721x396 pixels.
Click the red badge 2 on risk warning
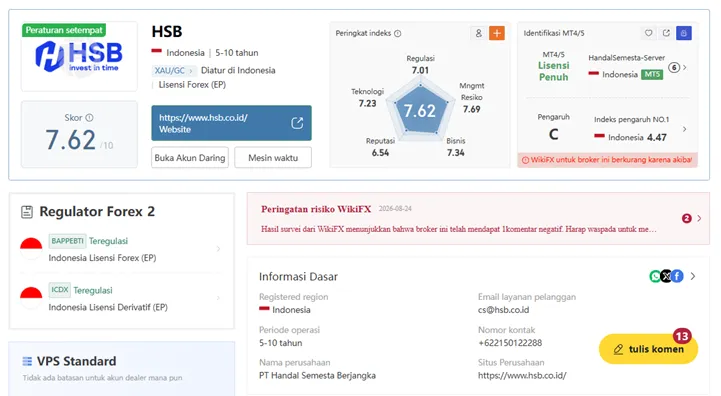687,218
